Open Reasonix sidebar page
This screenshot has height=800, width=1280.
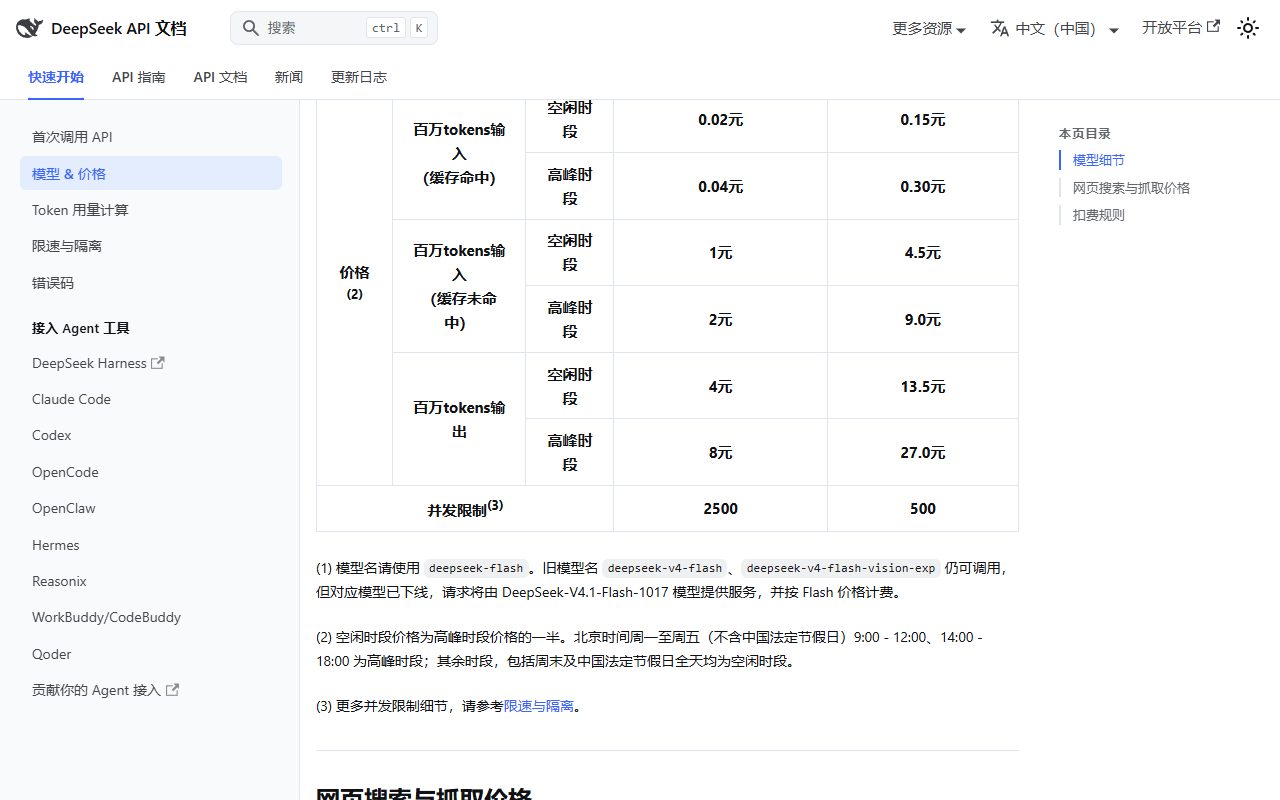click(151, 581)
